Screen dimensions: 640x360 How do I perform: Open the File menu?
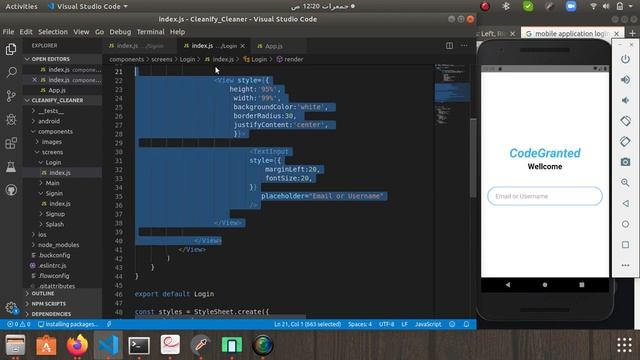click(8, 32)
